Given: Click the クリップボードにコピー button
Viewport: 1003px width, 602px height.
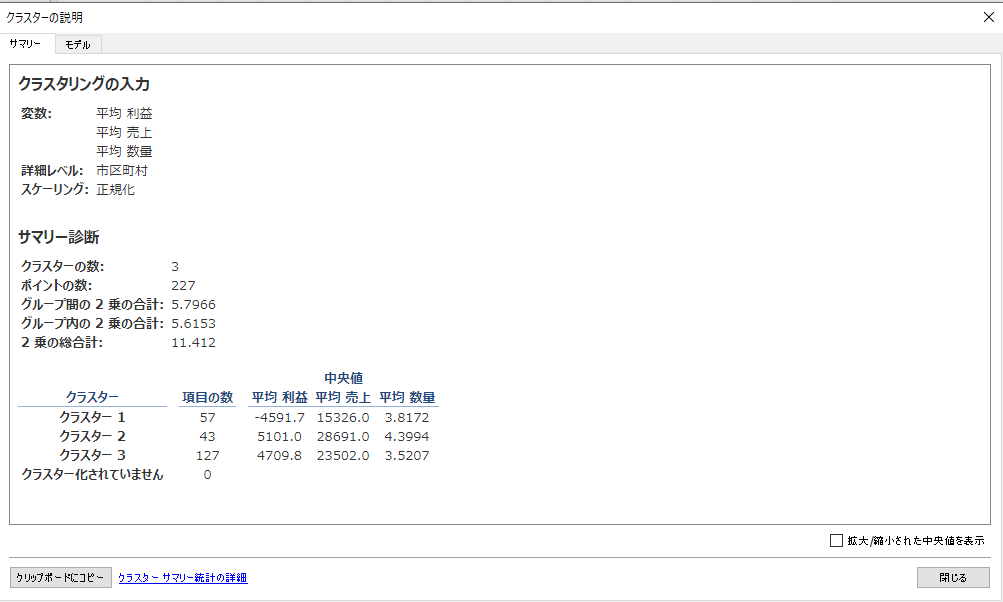Looking at the screenshot, I should pos(60,578).
